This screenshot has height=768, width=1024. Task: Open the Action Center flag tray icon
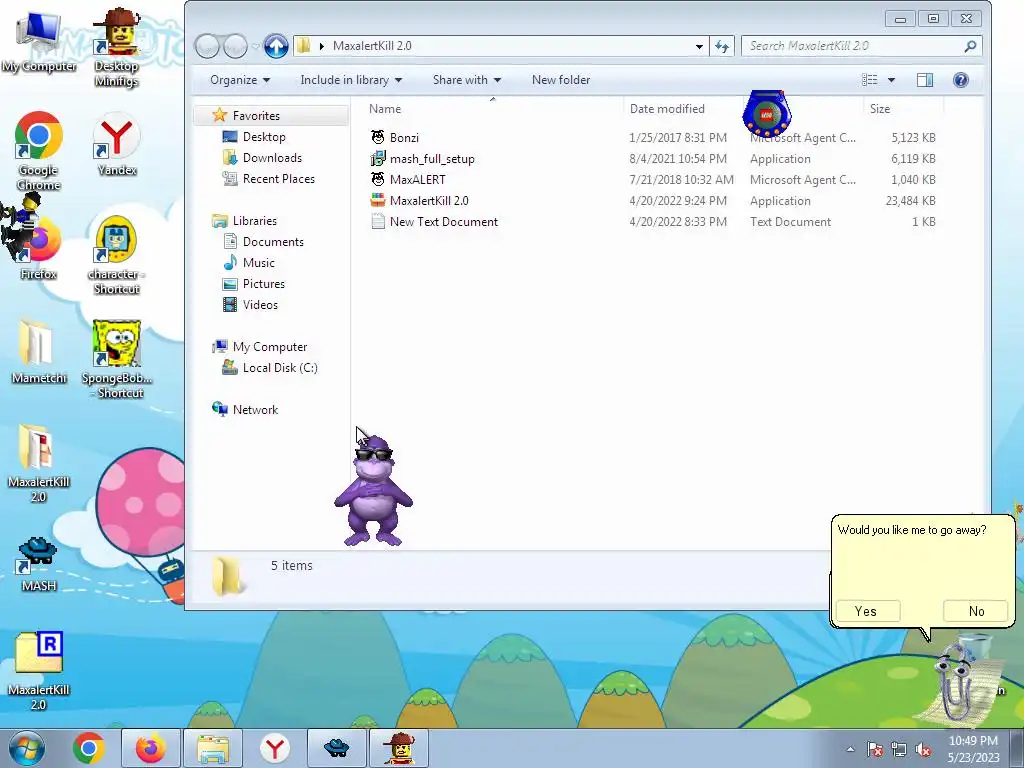click(x=875, y=750)
